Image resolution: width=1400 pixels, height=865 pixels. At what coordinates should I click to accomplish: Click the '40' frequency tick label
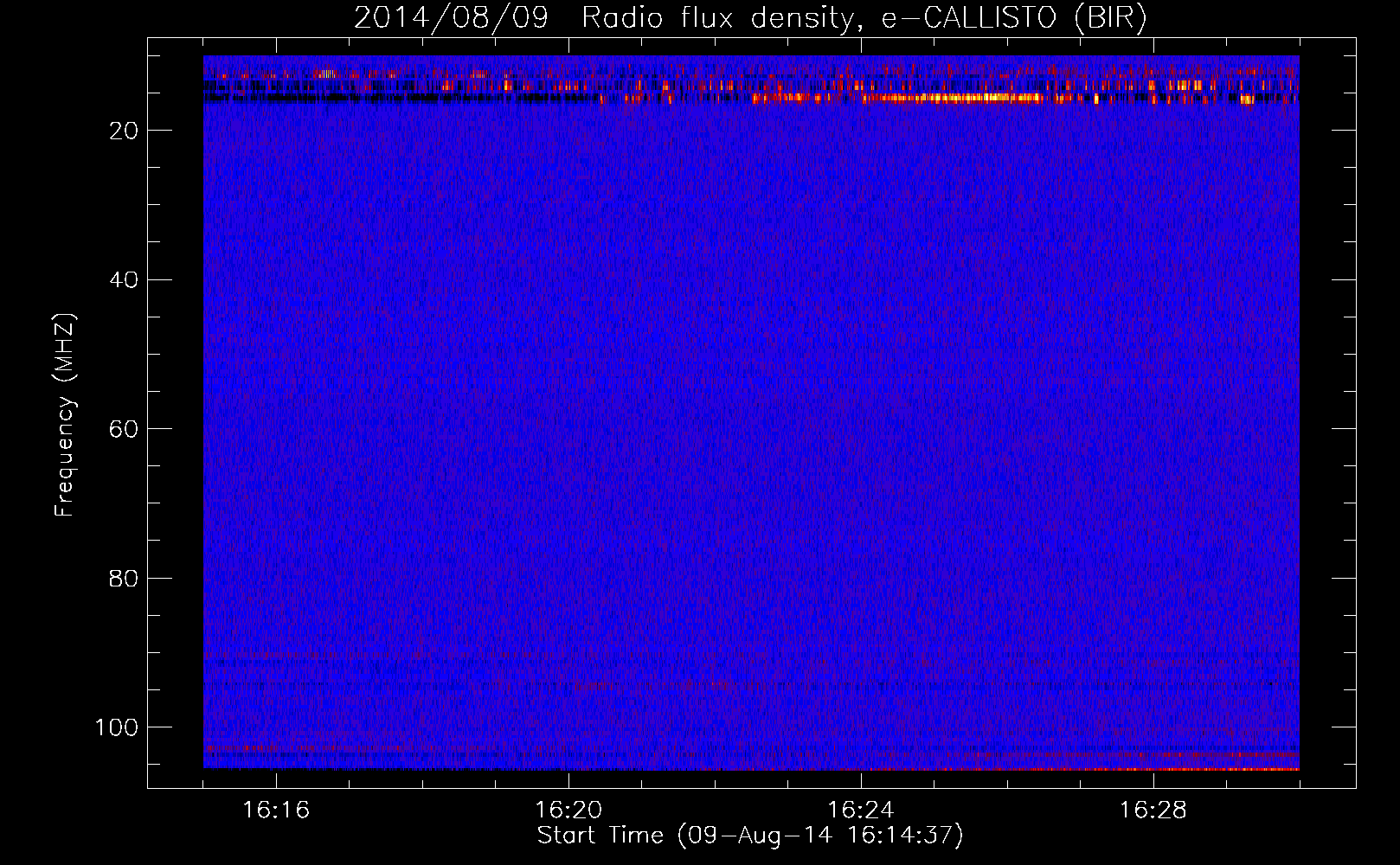(124, 279)
